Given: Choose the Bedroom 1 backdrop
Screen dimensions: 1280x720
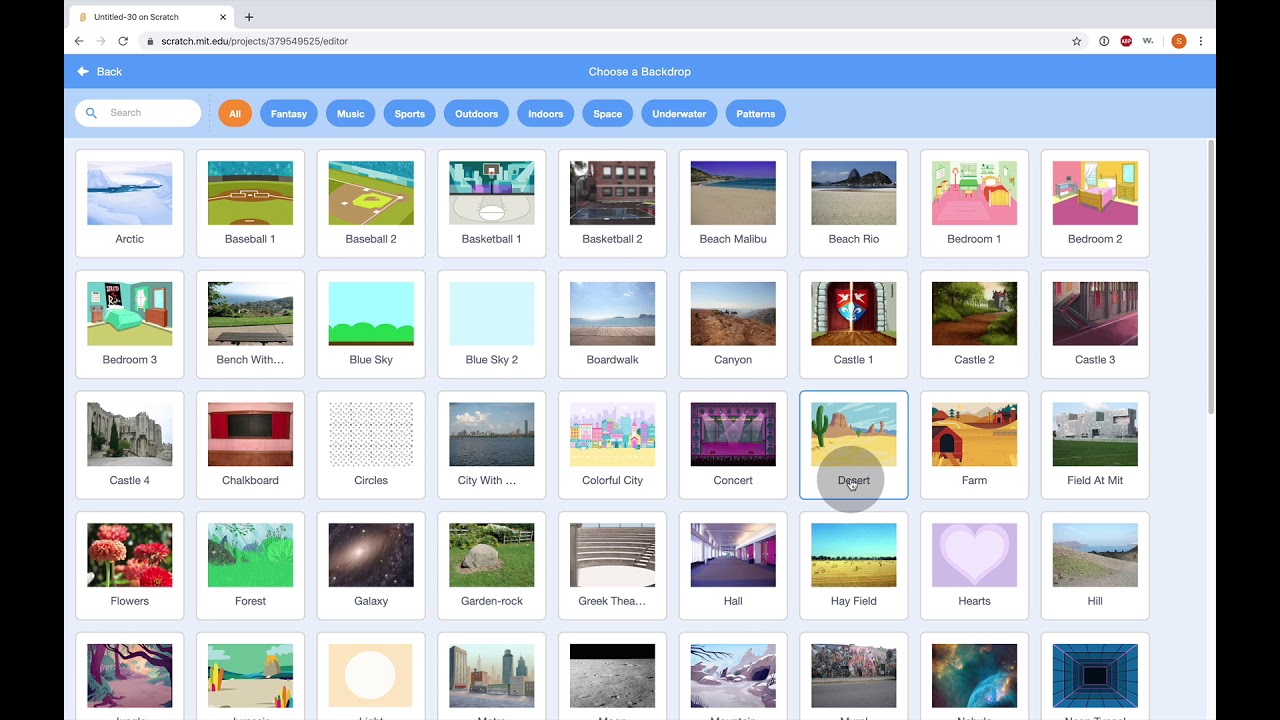Looking at the screenshot, I should pyautogui.click(x=975, y=204).
